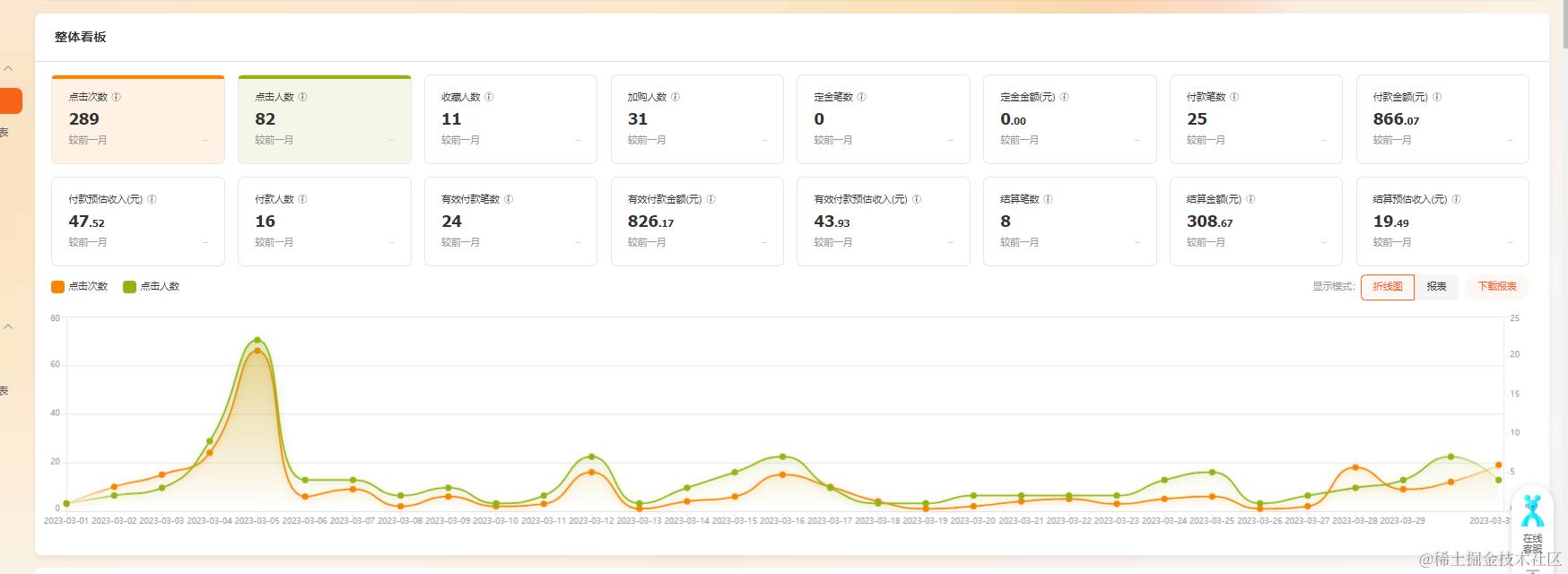The height and width of the screenshot is (574, 1568).
Task: Select the 有效付款预估收入(元) metric card
Action: pyautogui.click(x=884, y=222)
